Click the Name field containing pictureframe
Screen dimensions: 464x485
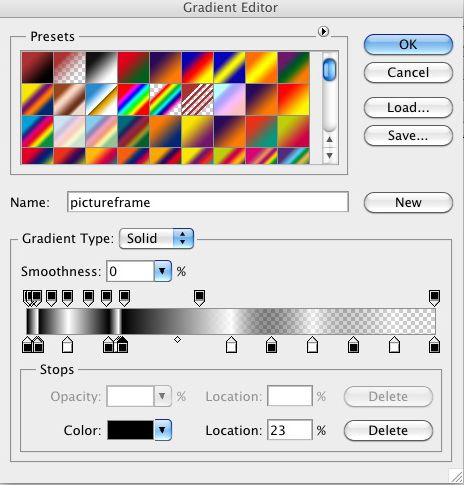pos(208,202)
